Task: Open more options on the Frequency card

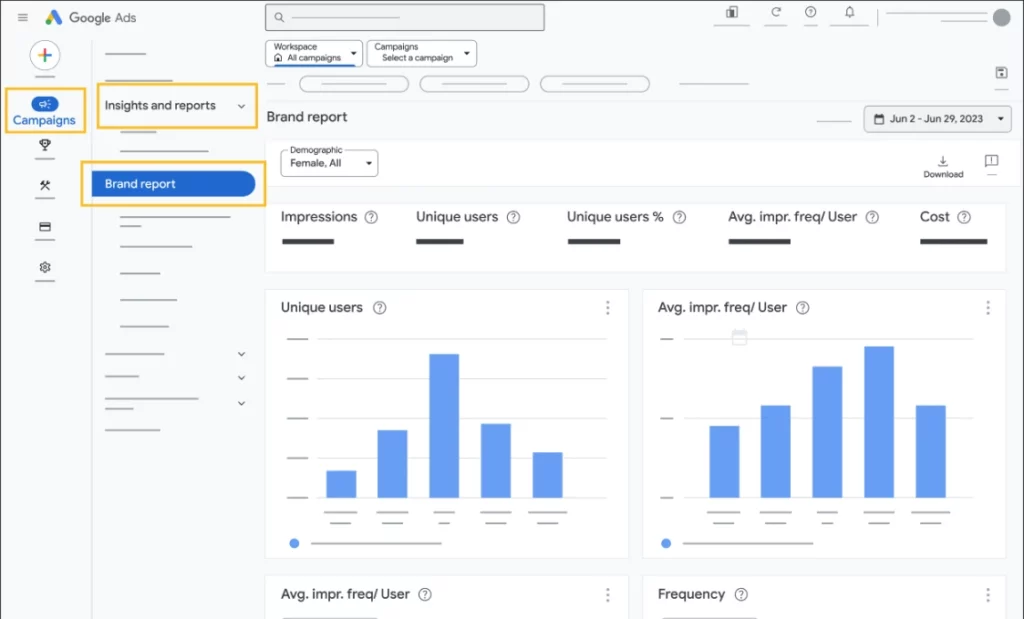Action: click(x=987, y=594)
